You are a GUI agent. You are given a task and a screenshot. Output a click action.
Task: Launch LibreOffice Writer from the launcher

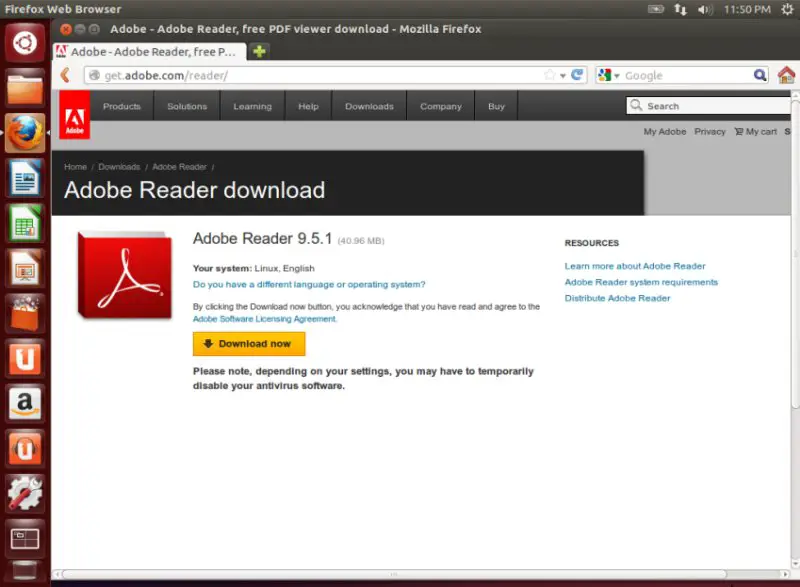tap(24, 177)
